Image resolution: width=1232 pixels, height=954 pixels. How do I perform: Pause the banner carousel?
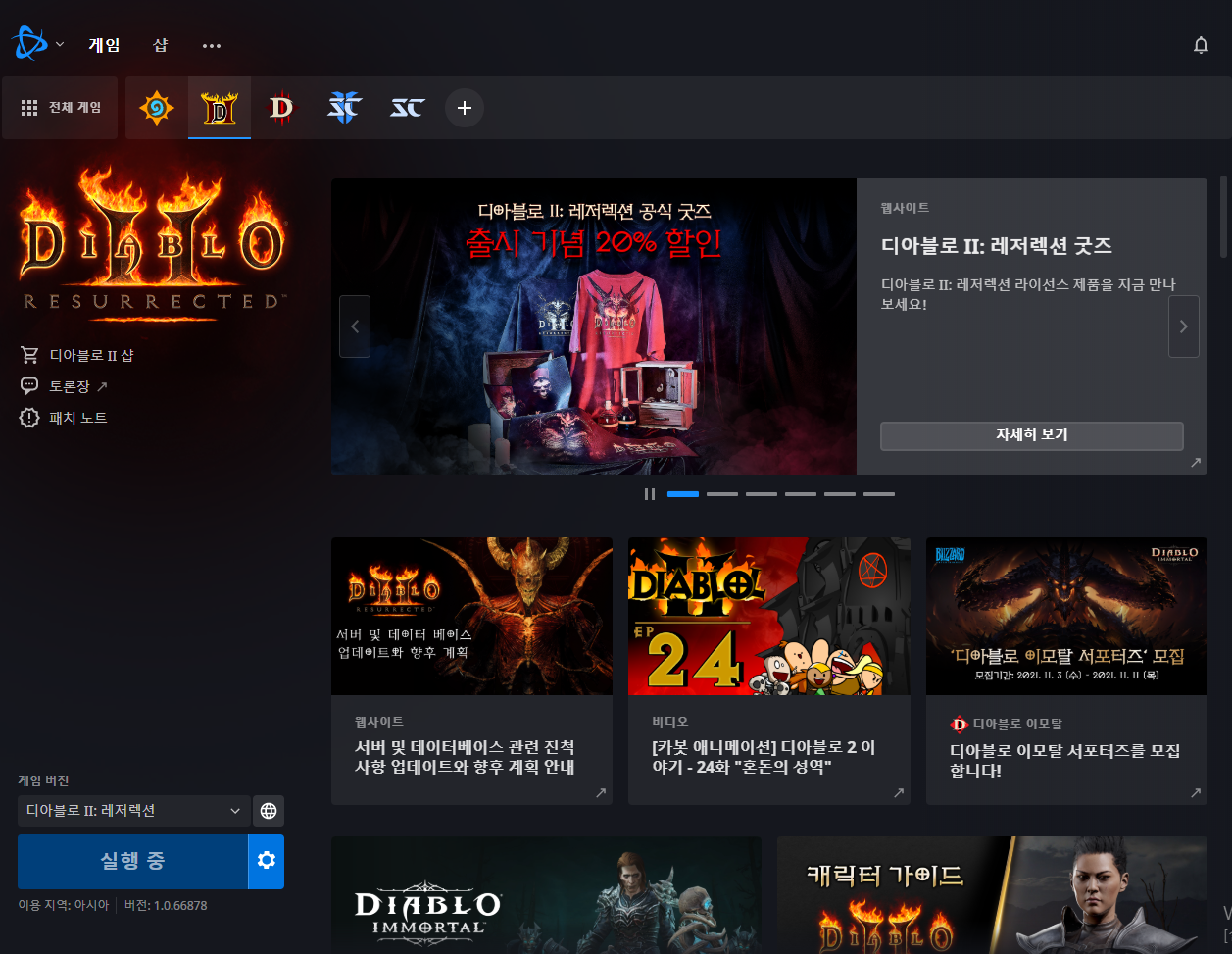pos(649,494)
